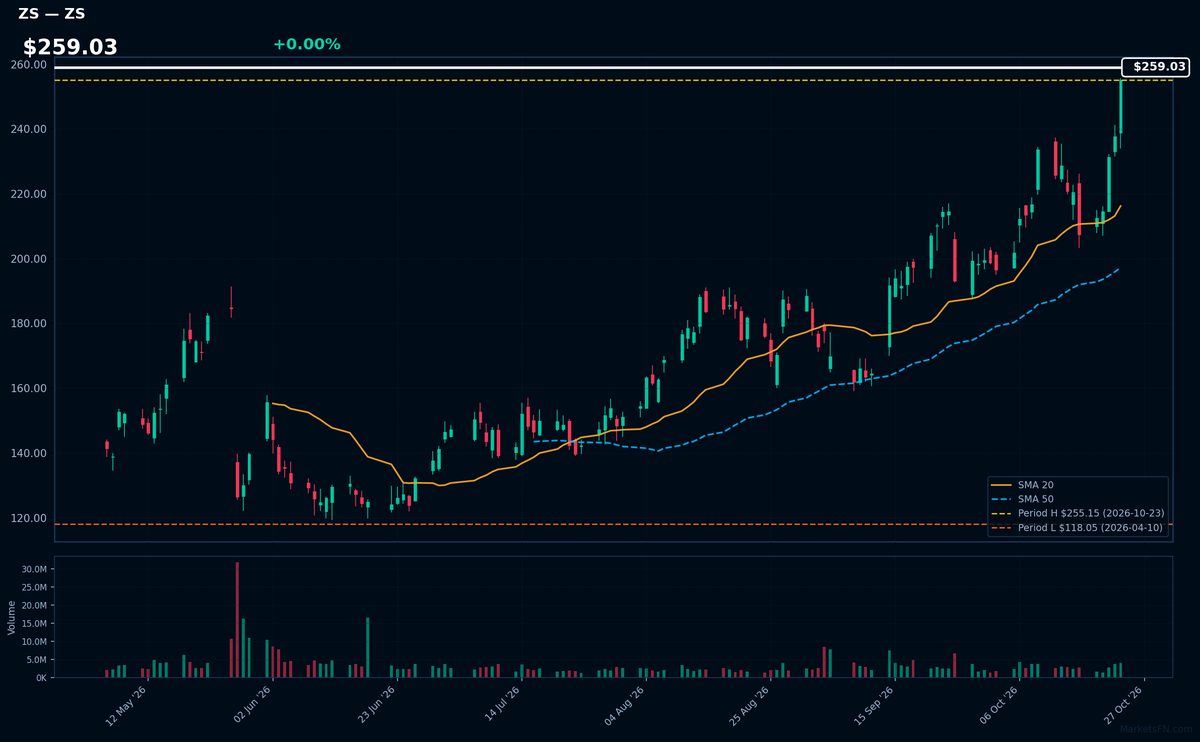1200x742 pixels.
Task: Click the 200.00 price axis label
Action: click(x=29, y=259)
